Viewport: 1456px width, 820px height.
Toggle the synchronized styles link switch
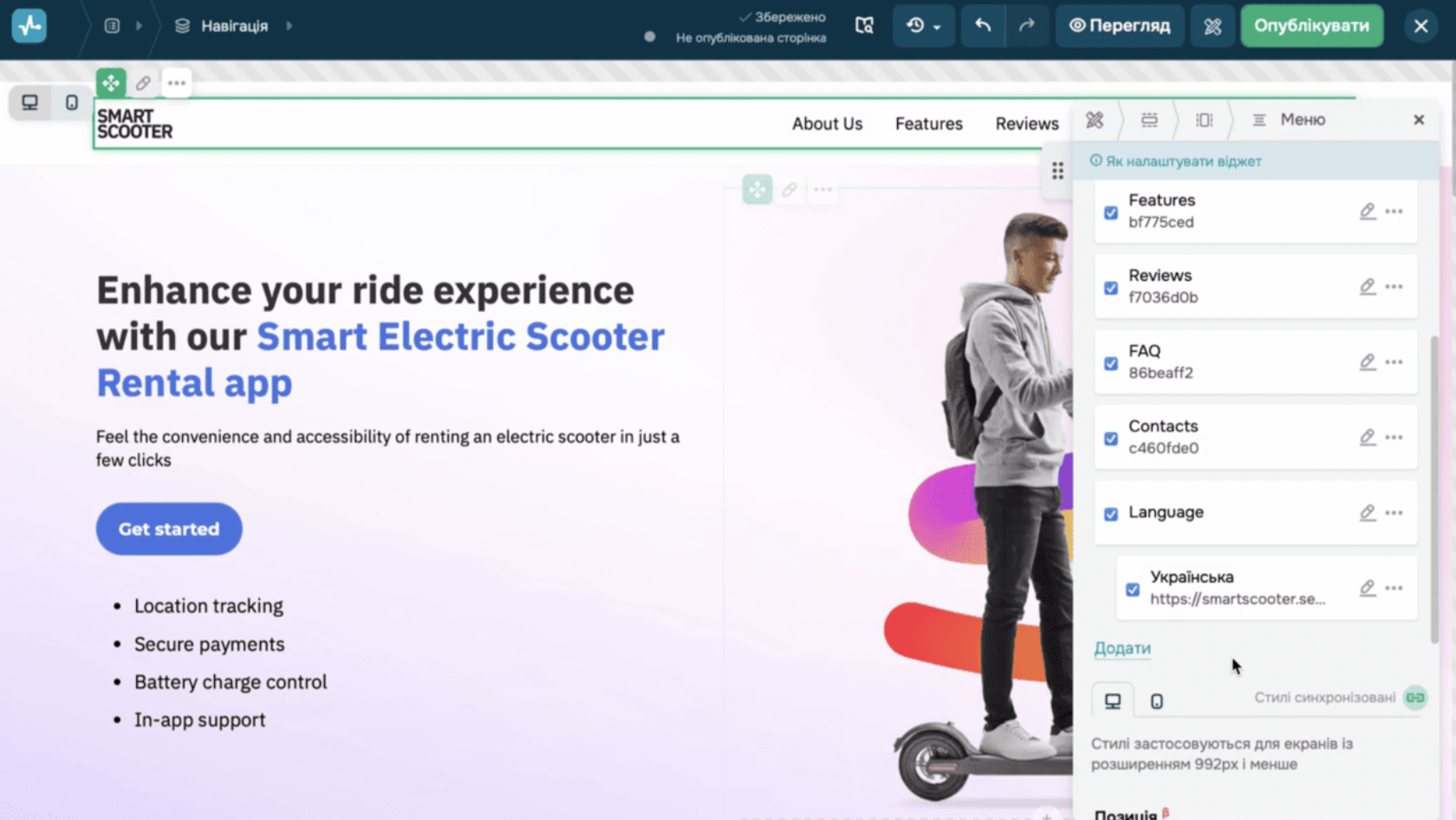1415,698
